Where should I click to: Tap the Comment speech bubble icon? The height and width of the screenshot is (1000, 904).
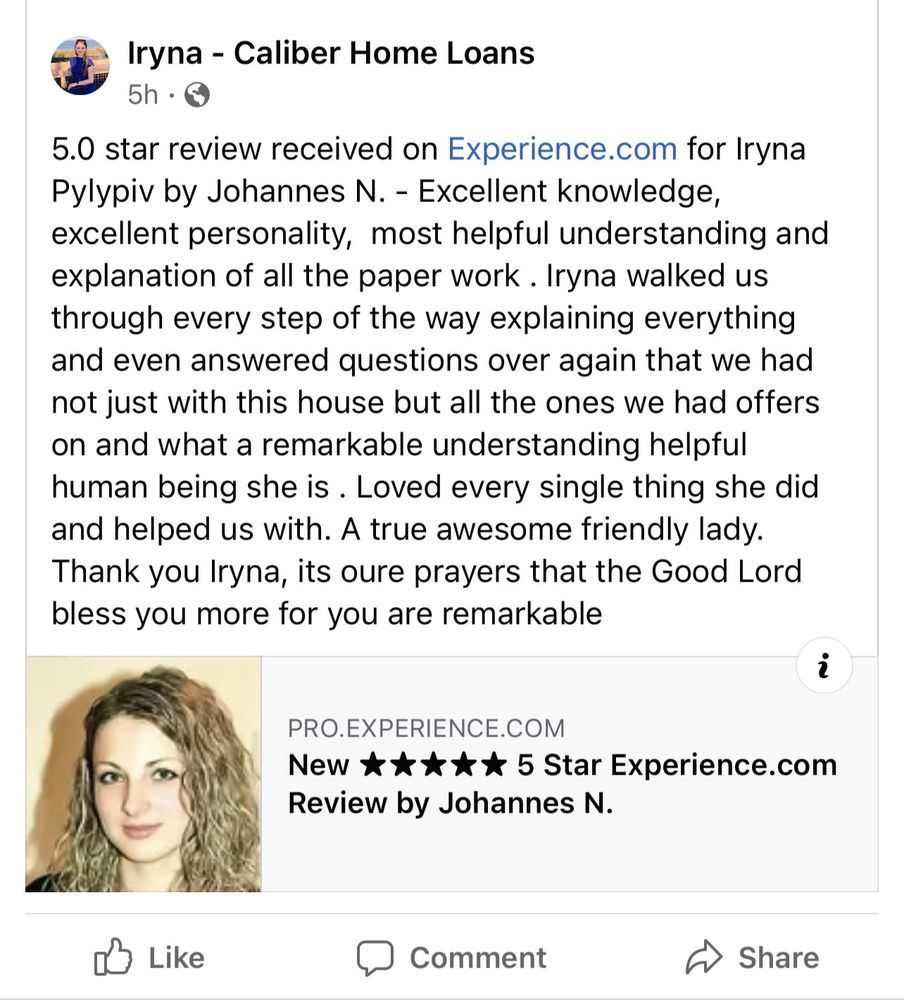pyautogui.click(x=375, y=957)
